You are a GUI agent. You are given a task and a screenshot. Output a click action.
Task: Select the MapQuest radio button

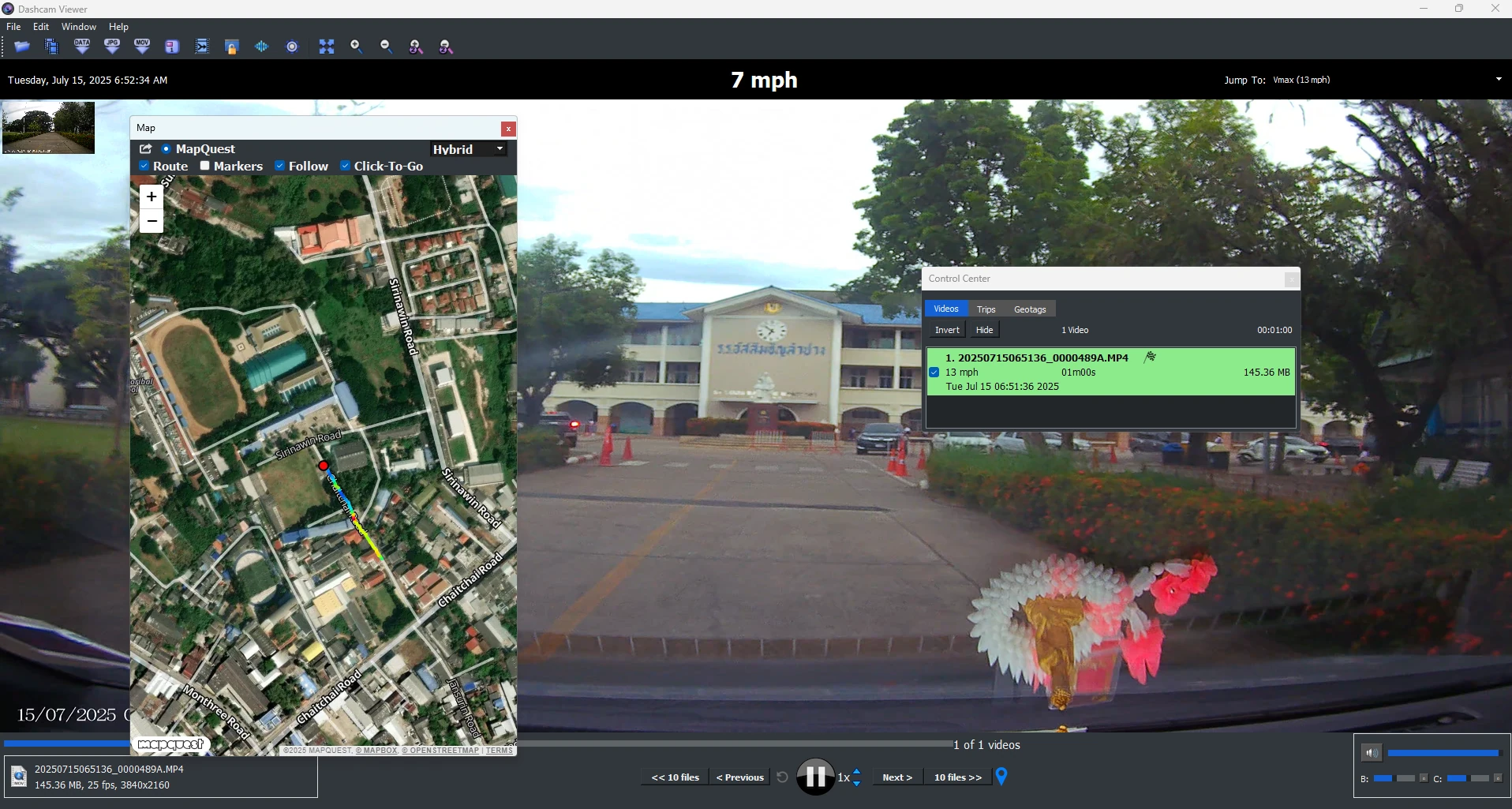[166, 149]
